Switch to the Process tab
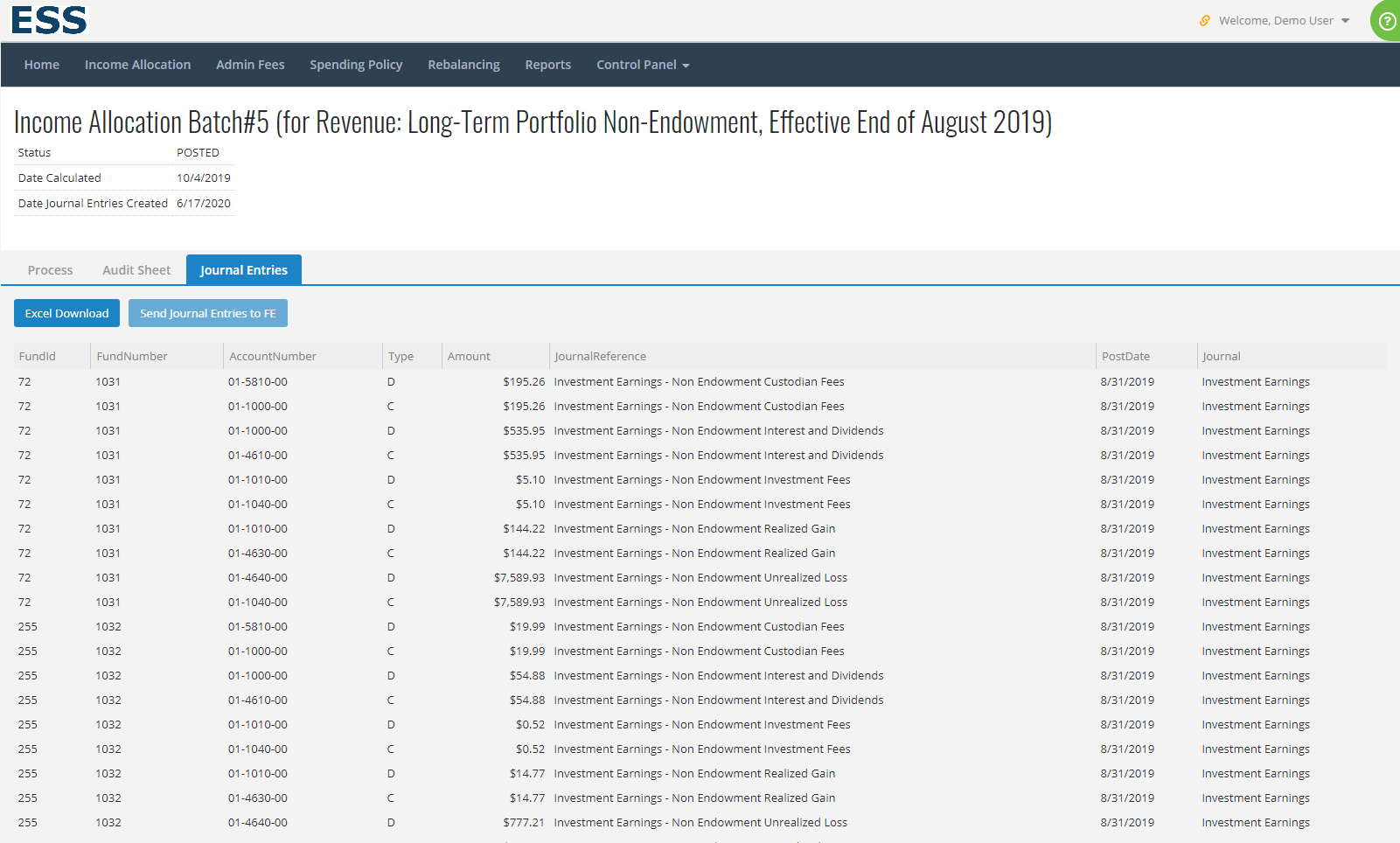 click(x=50, y=269)
